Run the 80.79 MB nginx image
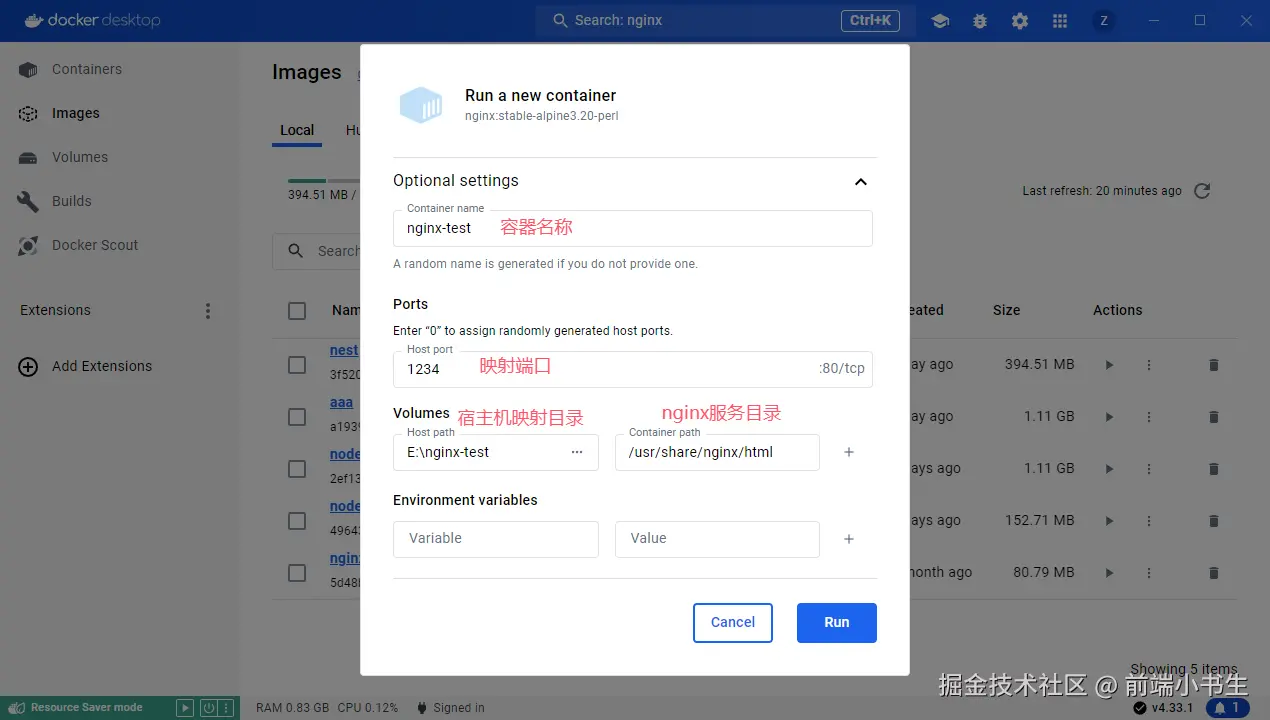 point(1109,573)
